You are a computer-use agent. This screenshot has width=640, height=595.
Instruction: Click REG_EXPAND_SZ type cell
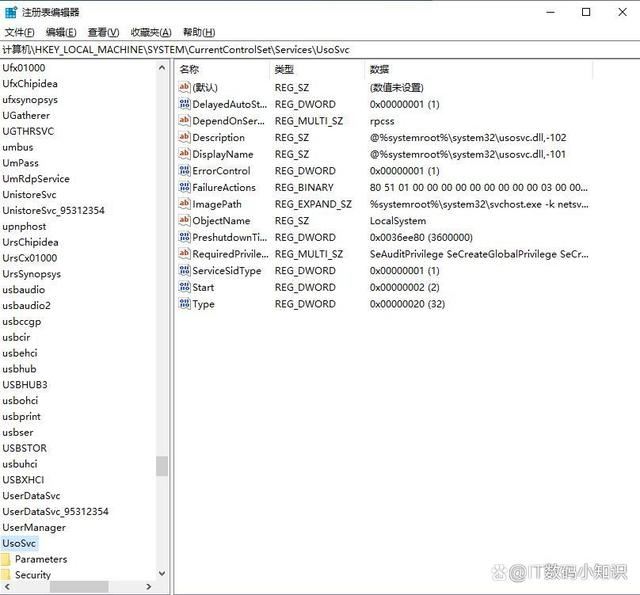(313, 204)
